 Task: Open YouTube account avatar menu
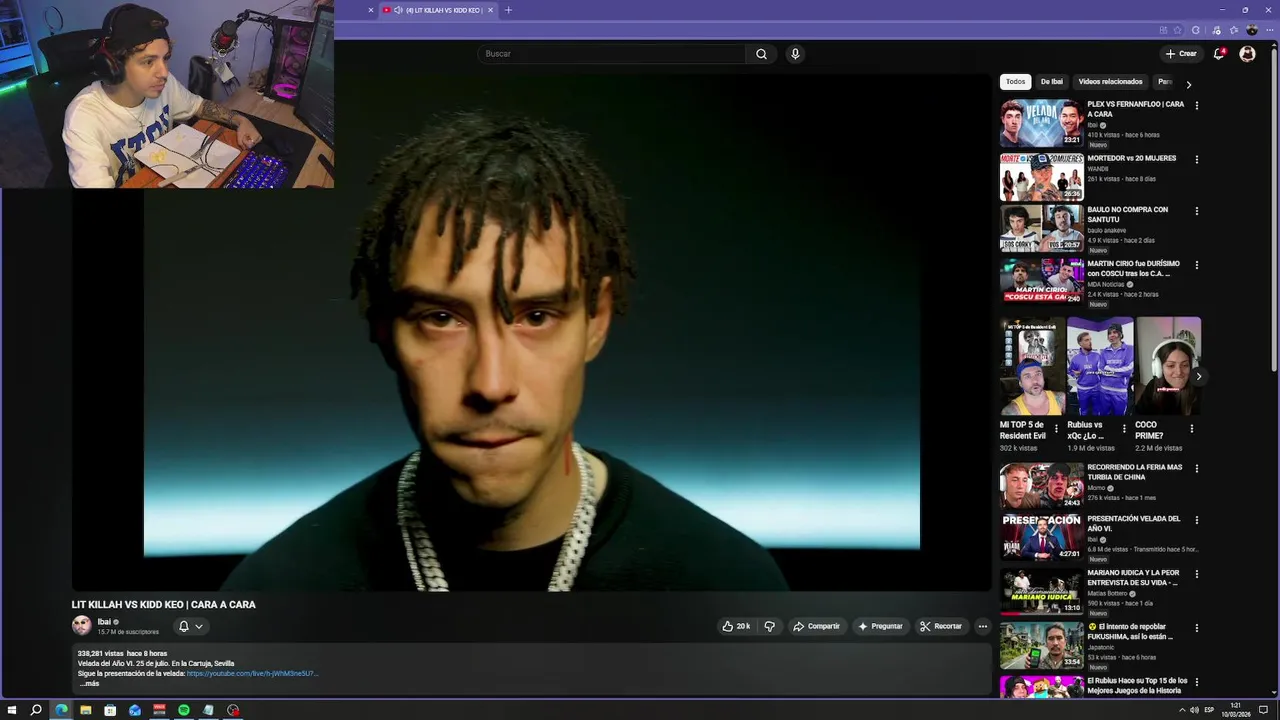click(x=1247, y=54)
